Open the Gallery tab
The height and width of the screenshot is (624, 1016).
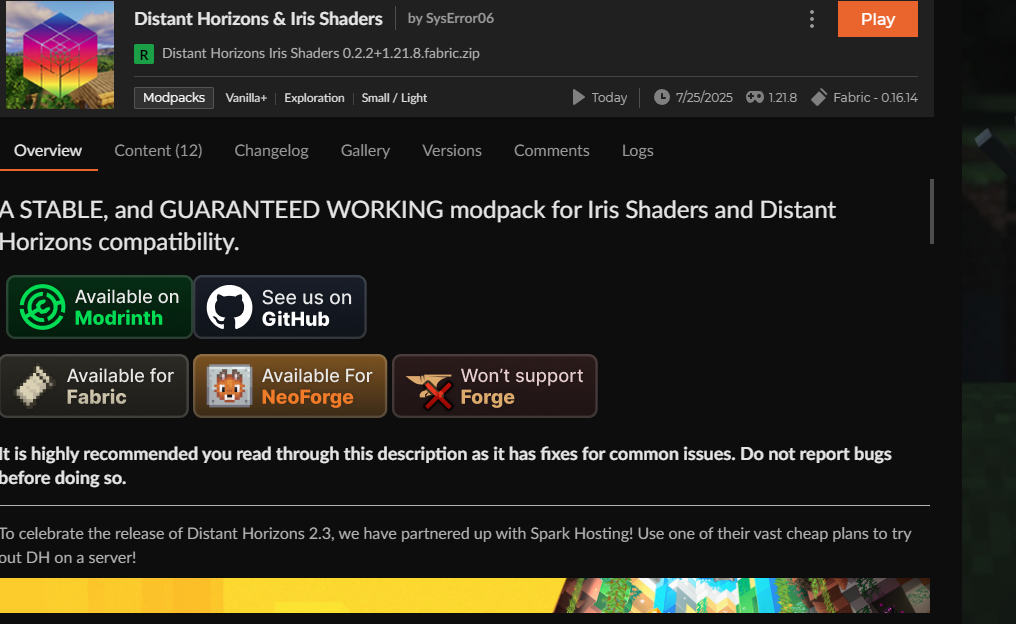pos(365,150)
